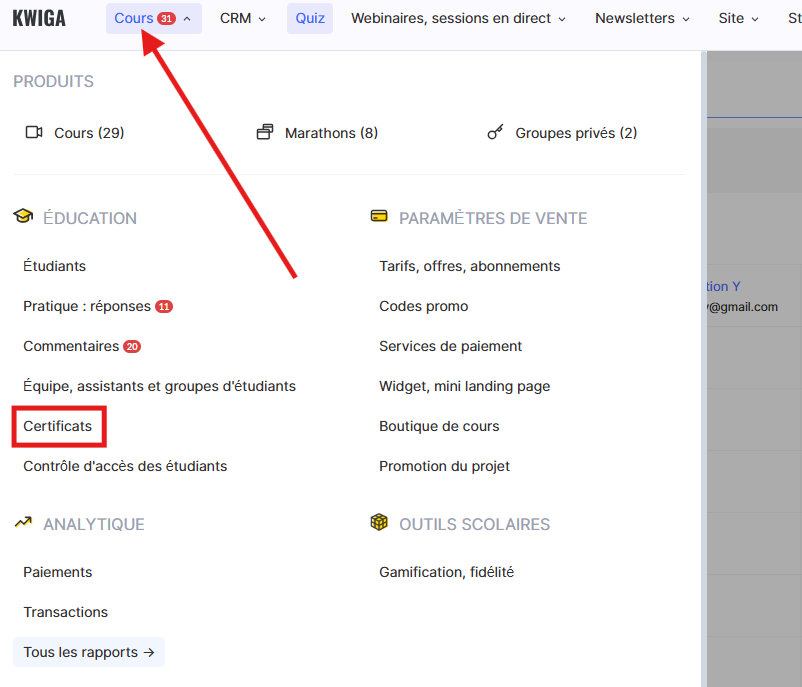This screenshot has width=802, height=687.
Task: Click the Outils scolaires cube icon
Action: pos(379,524)
